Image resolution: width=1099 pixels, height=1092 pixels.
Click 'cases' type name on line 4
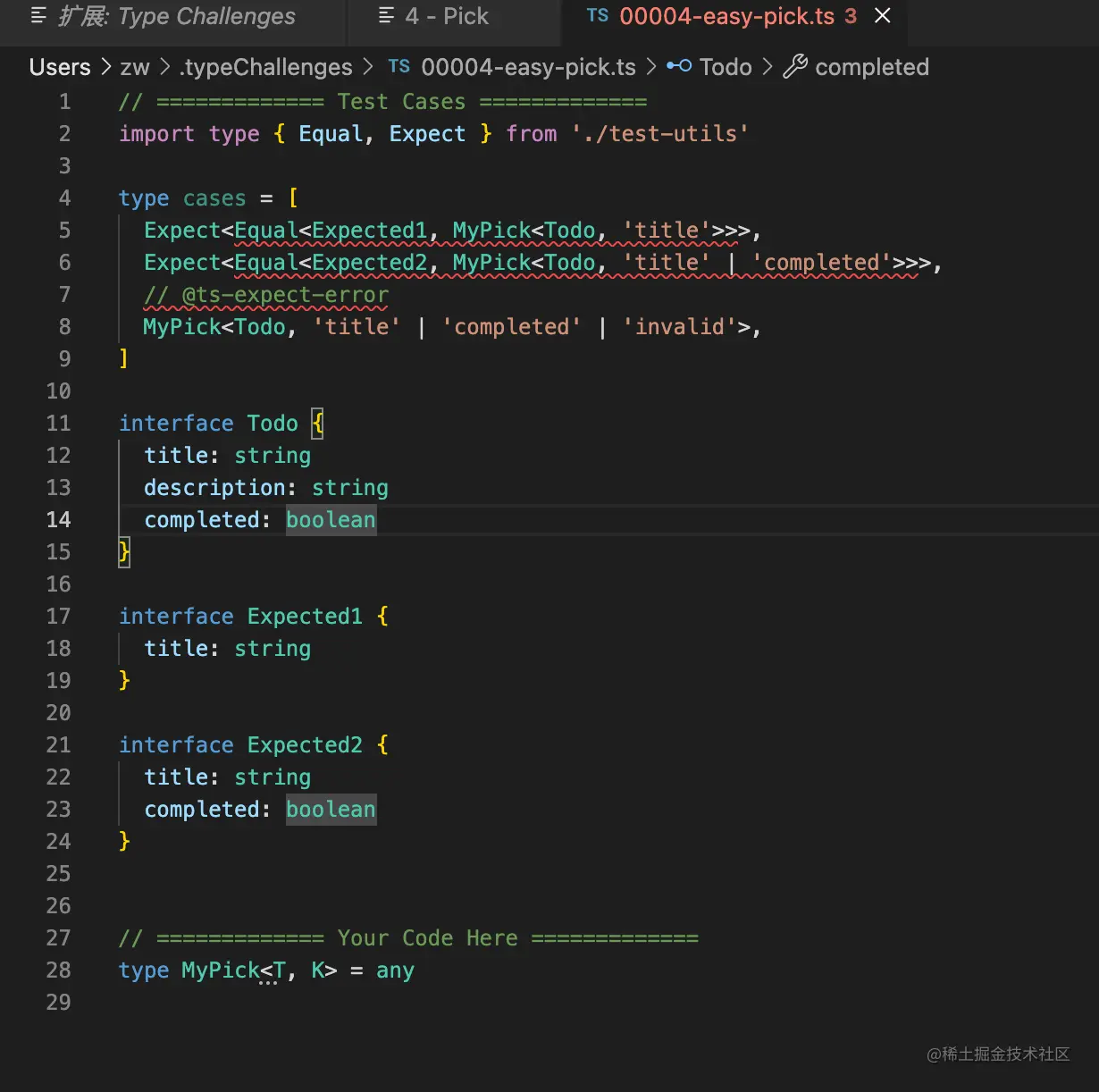tap(214, 197)
